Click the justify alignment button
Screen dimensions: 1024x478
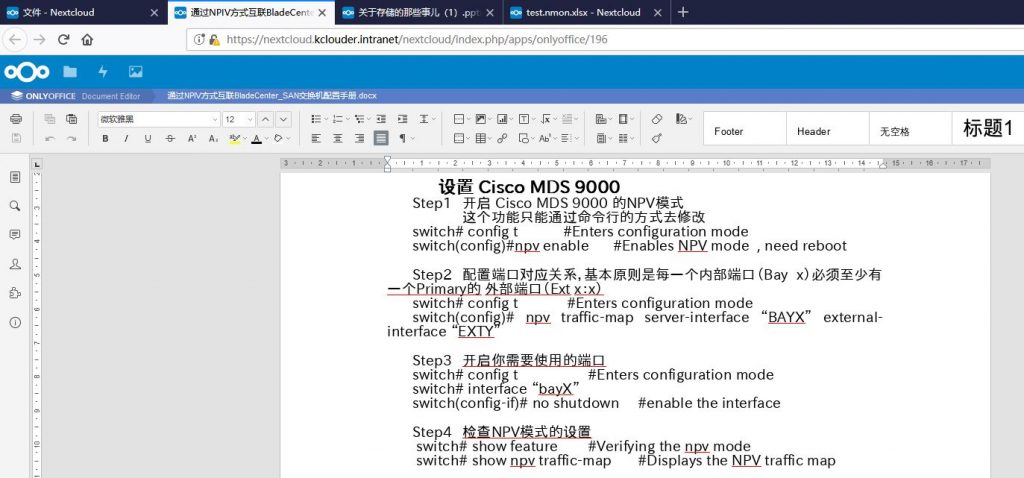(x=381, y=138)
